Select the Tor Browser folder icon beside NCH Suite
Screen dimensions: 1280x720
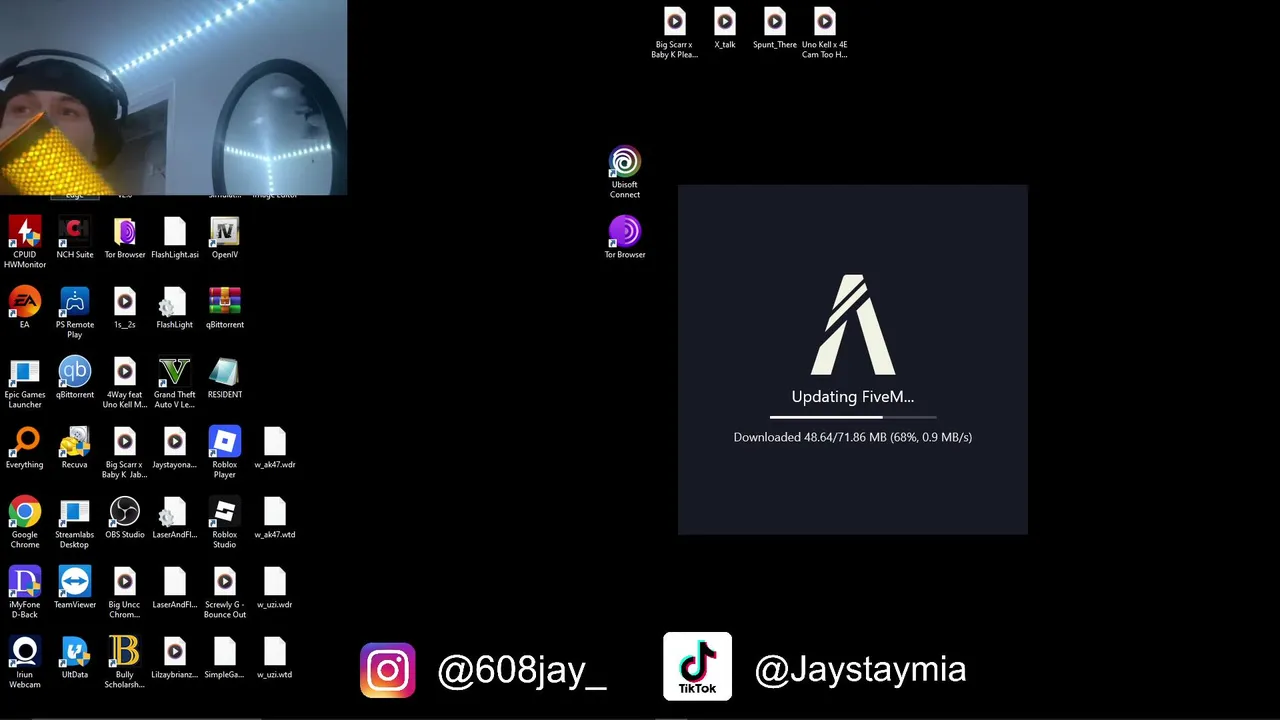pyautogui.click(x=125, y=238)
